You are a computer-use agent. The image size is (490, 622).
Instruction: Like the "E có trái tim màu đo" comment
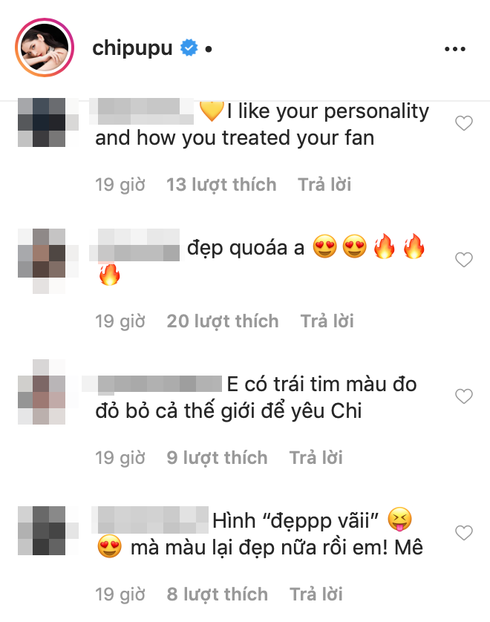[x=463, y=396]
